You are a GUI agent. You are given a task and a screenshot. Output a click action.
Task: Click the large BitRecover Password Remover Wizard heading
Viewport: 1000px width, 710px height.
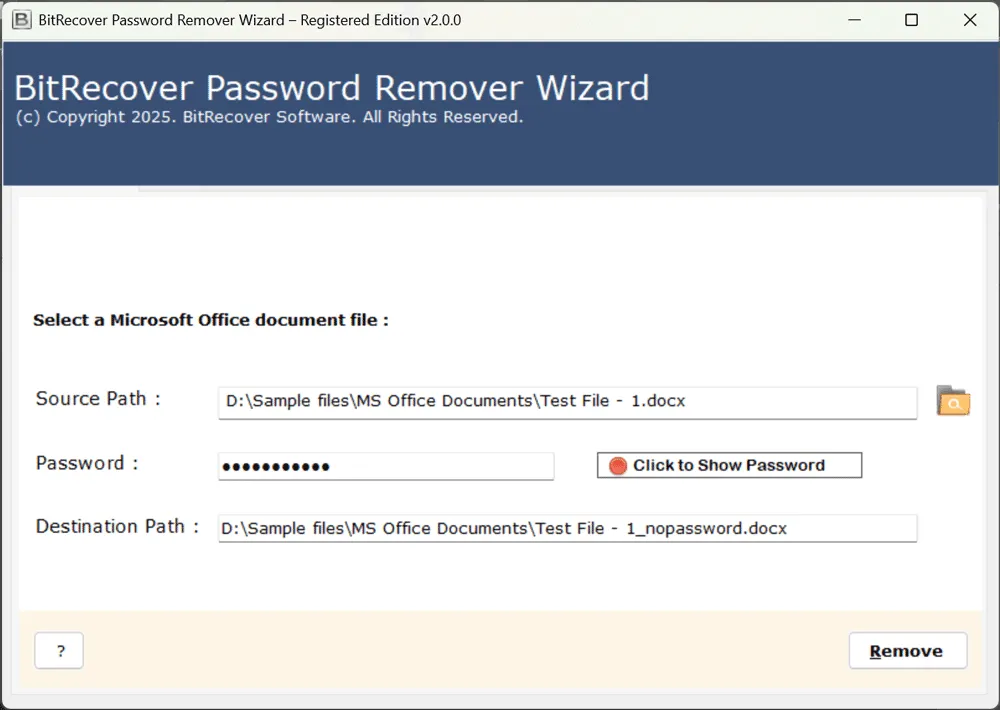[331, 88]
